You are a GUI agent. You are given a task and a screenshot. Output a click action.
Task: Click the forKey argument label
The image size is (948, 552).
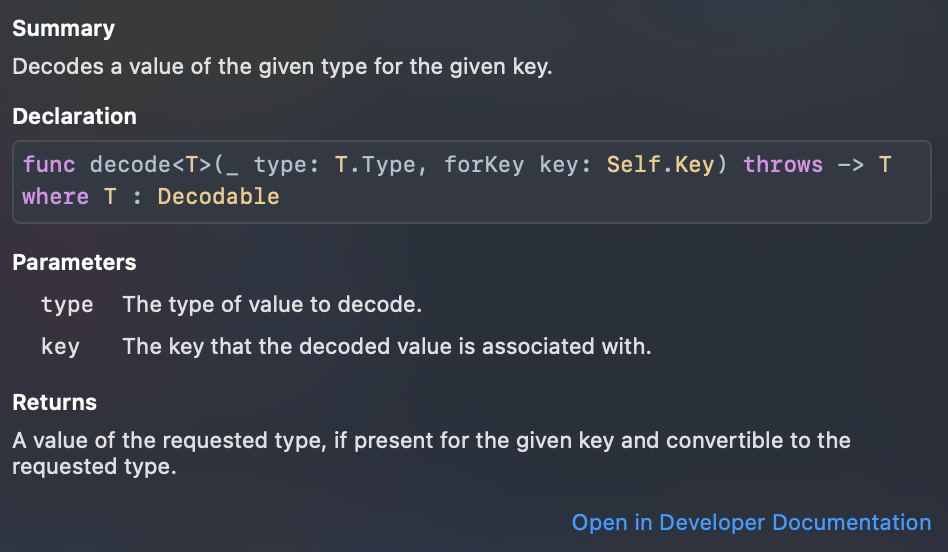[484, 165]
